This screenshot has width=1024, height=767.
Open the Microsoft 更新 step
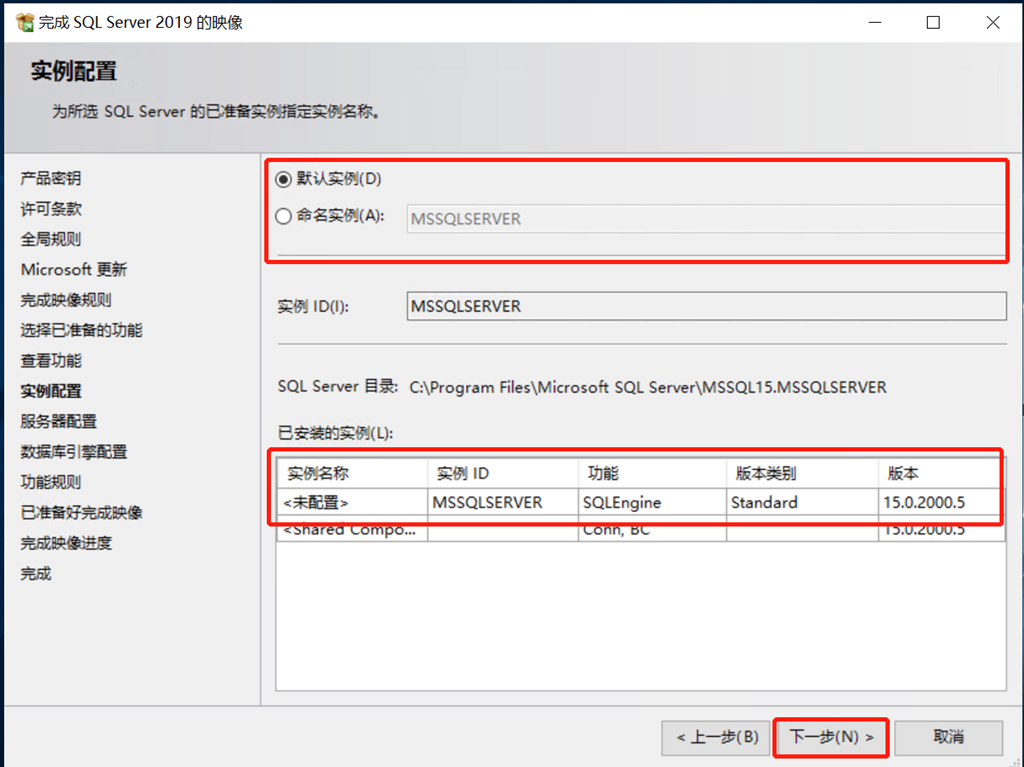[74, 270]
